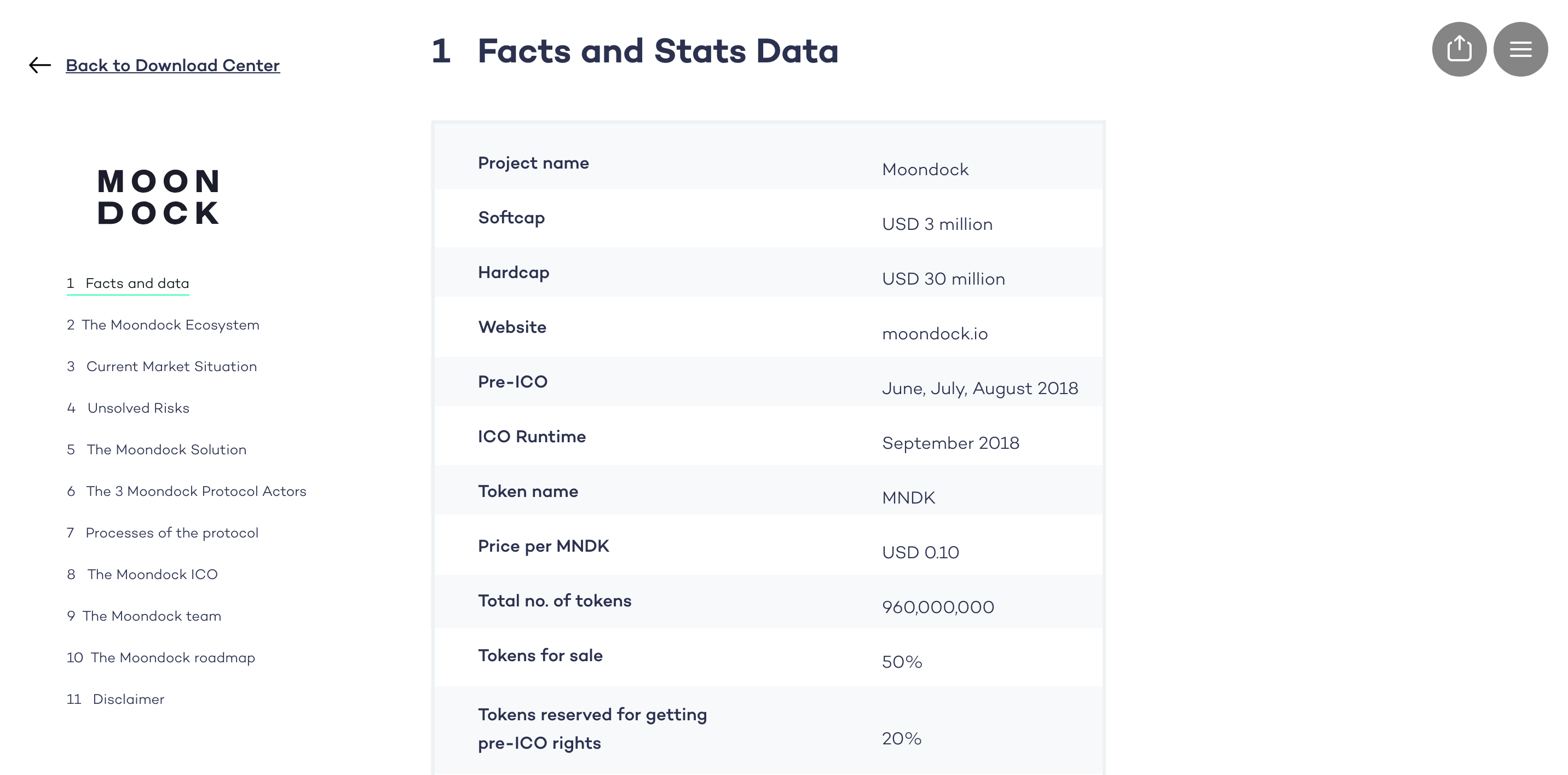This screenshot has height=775, width=1568.
Task: Select Facts and data chapter
Action: tap(128, 284)
